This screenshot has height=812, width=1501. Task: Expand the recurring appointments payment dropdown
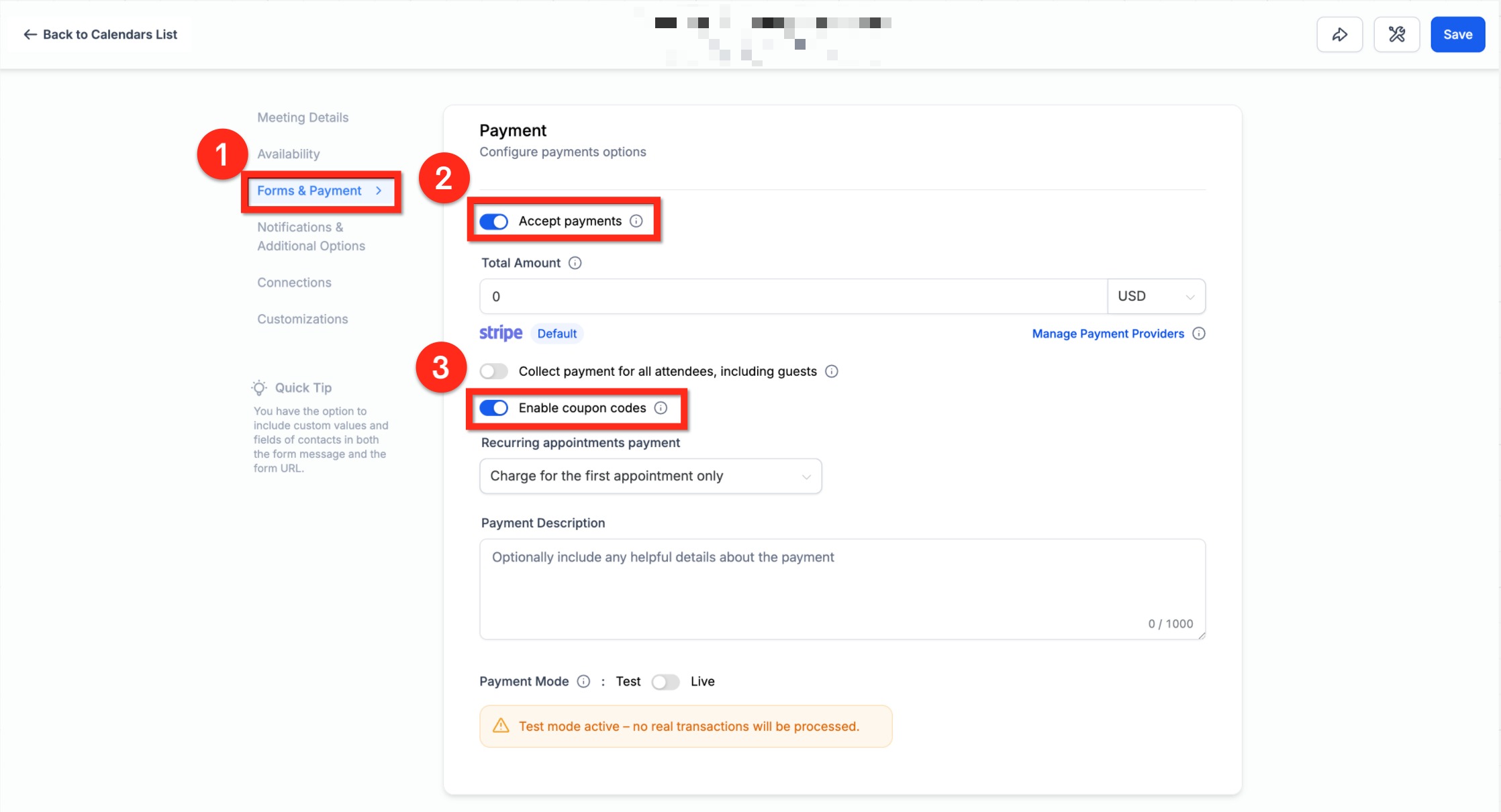pyautogui.click(x=650, y=476)
